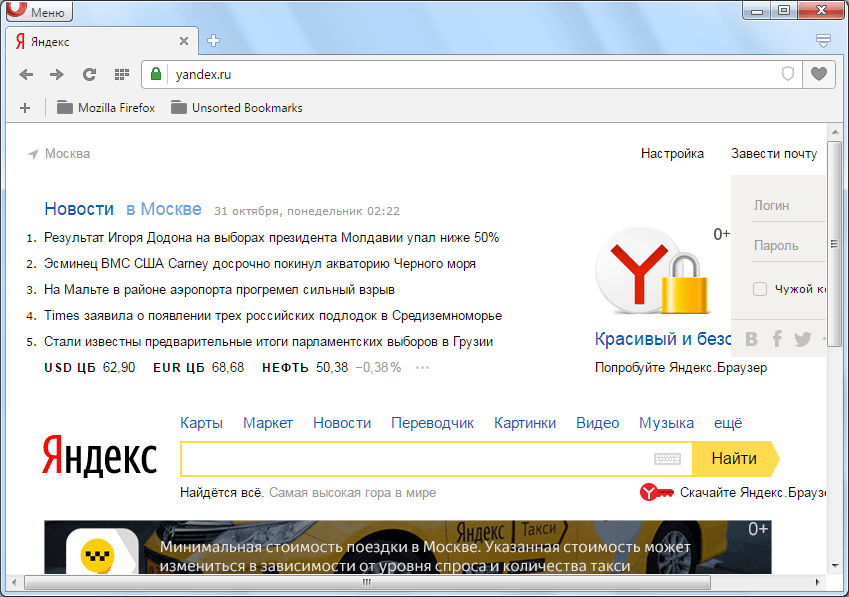Open news about Игорь Додон election result
The width and height of the screenshot is (849, 597).
[271, 238]
